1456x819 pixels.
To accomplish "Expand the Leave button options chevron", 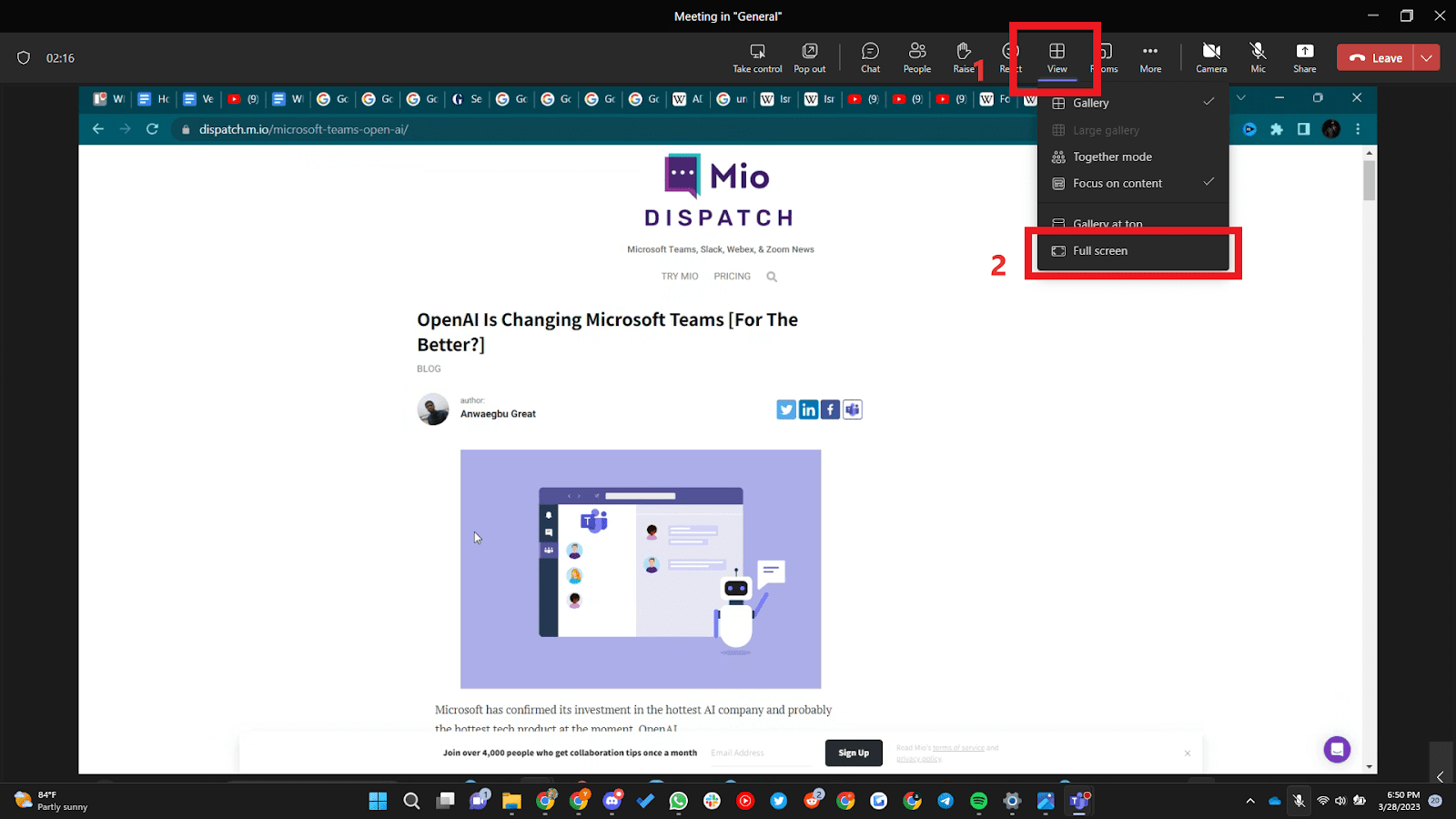I will point(1426,56).
